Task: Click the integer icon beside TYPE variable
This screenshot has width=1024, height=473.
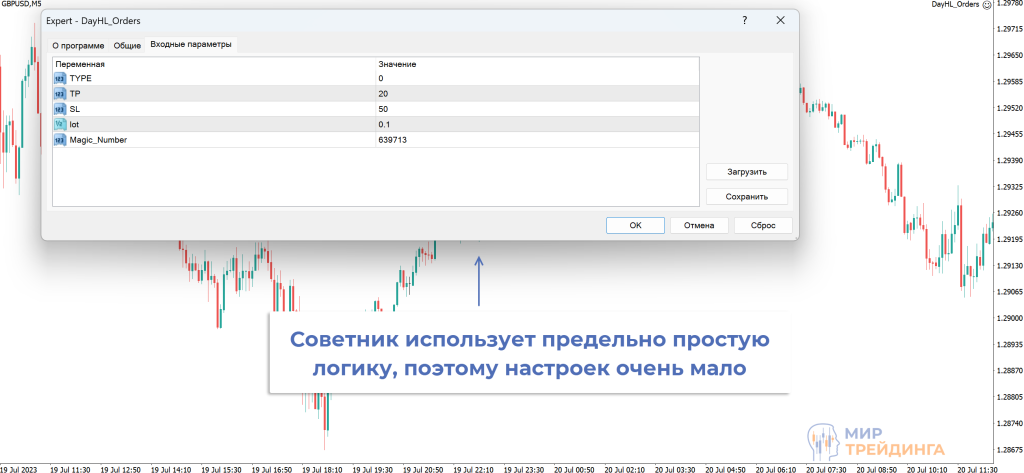Action: point(60,78)
